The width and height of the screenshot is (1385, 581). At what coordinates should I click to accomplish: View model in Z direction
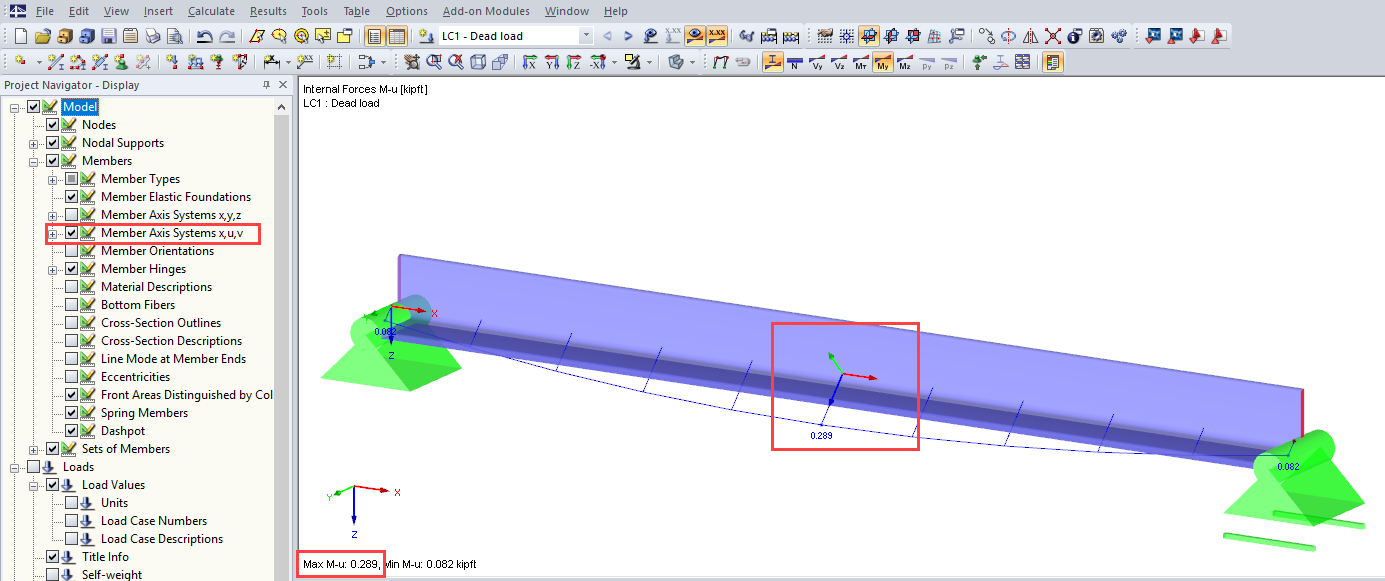573,62
